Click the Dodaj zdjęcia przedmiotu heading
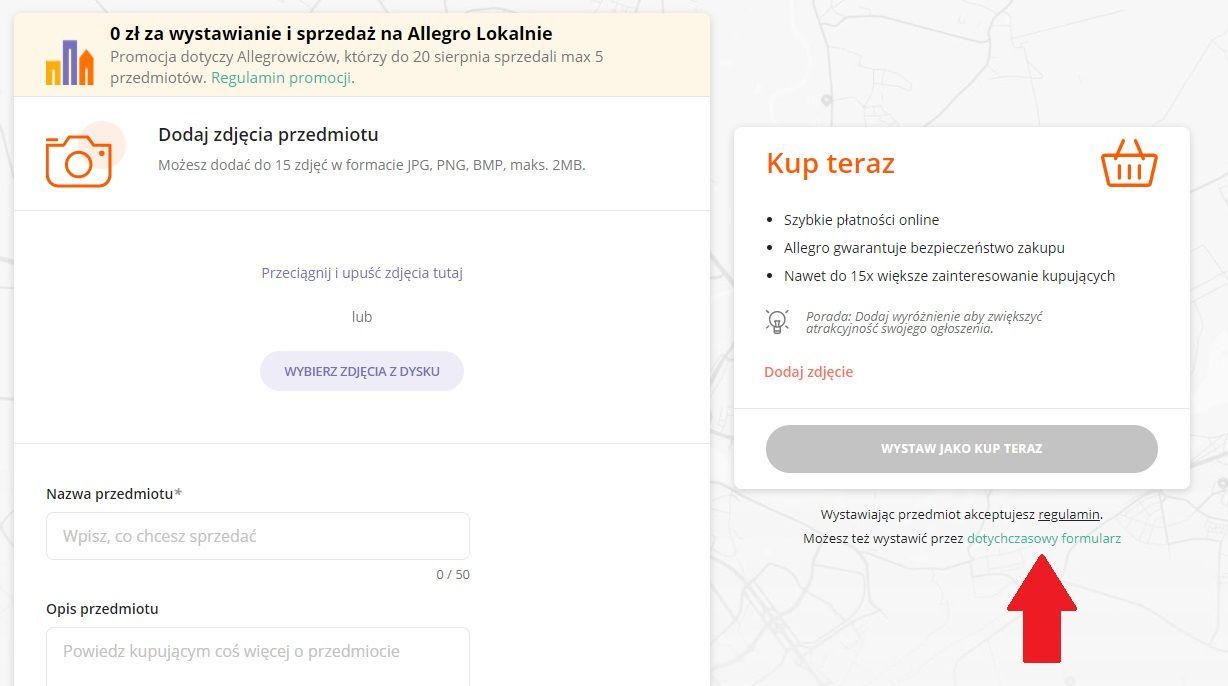Image resolution: width=1228 pixels, height=686 pixels. point(268,135)
